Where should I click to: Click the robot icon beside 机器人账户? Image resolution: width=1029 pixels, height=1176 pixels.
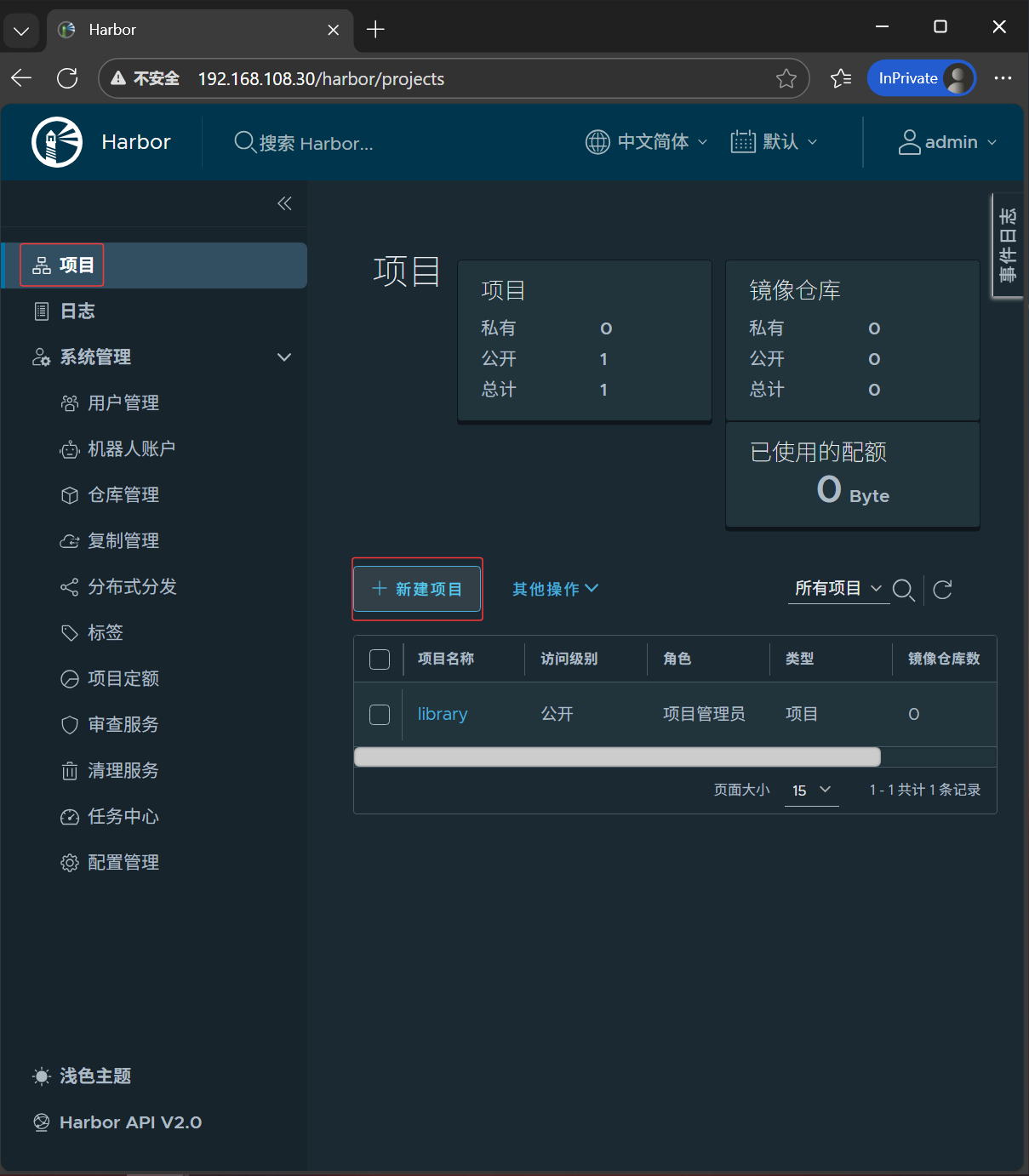70,449
